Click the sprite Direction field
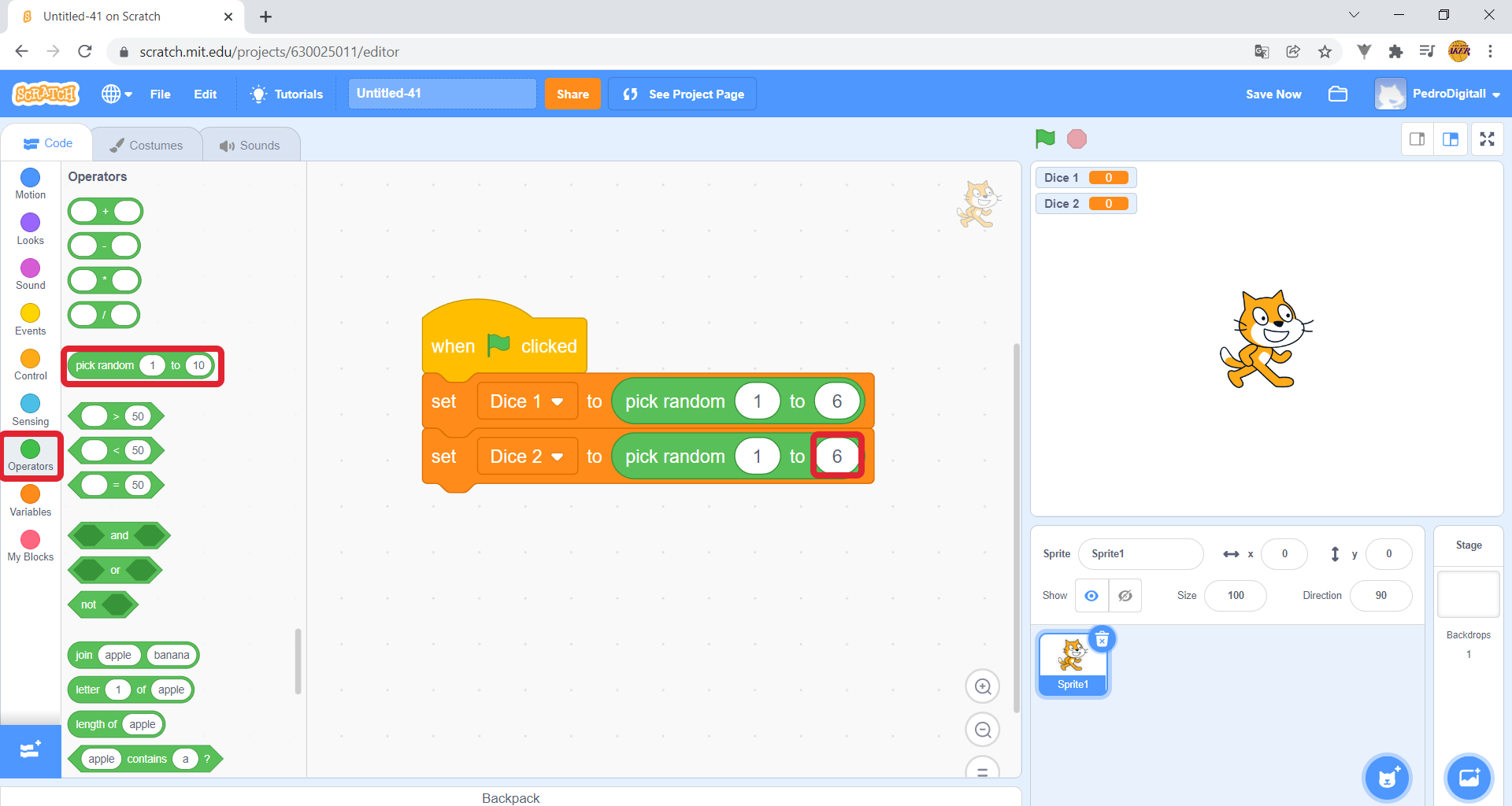1512x806 pixels. coord(1380,596)
